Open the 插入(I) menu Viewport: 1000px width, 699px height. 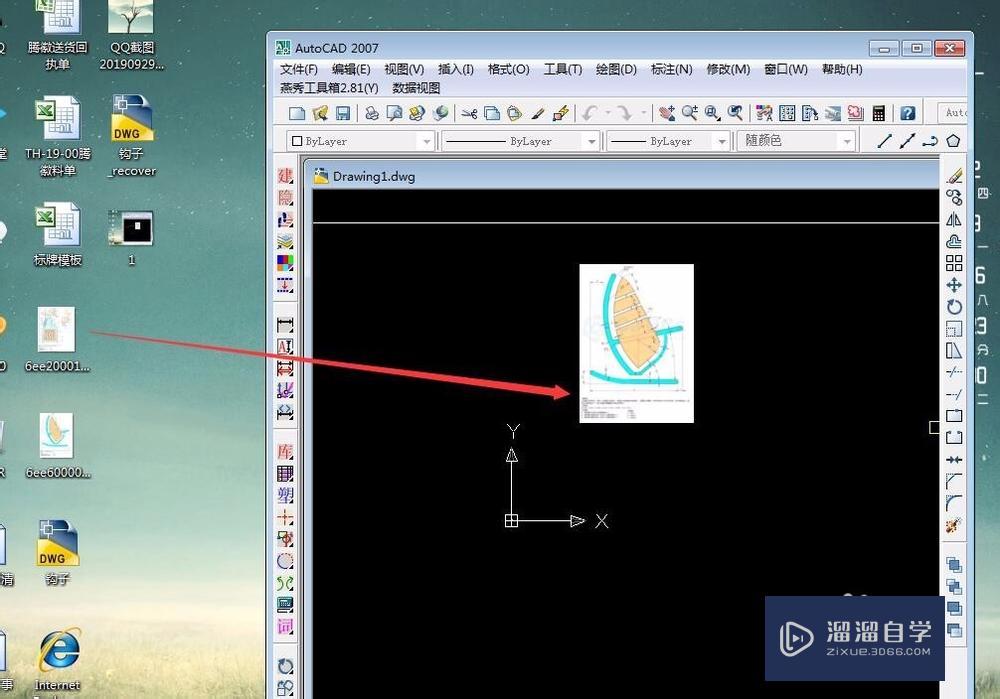[455, 69]
